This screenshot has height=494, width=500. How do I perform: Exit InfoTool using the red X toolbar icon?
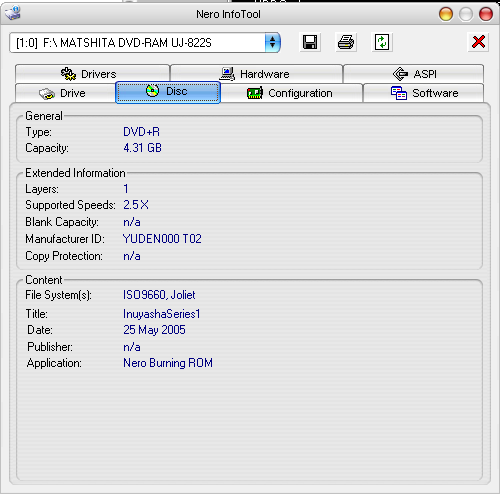coord(478,42)
